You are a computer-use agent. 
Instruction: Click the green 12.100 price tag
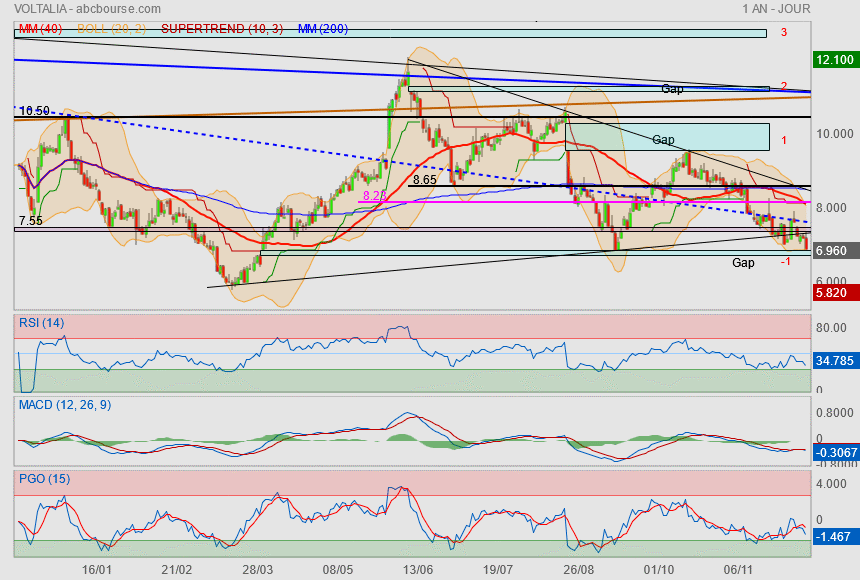pyautogui.click(x=835, y=59)
